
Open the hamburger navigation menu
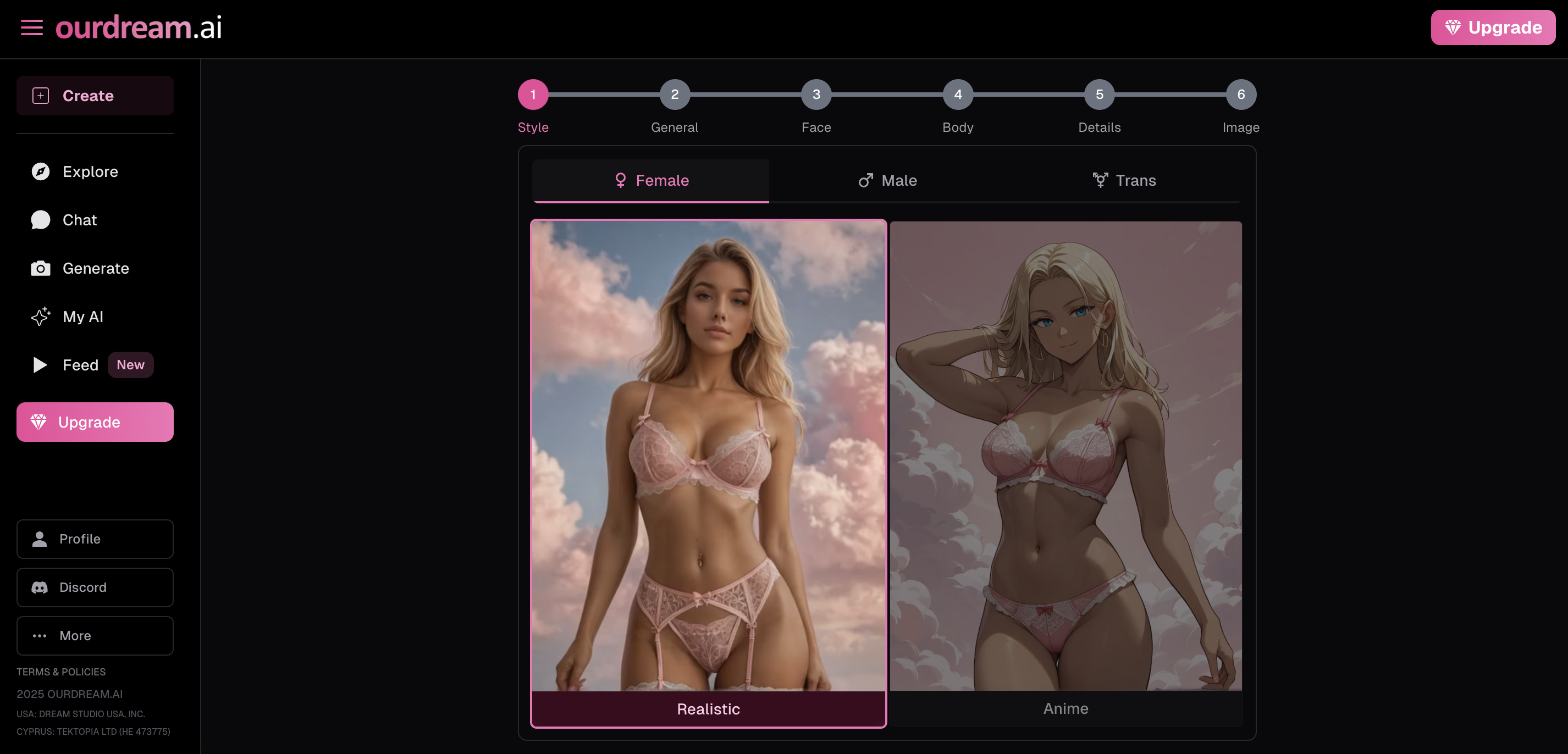(x=31, y=27)
